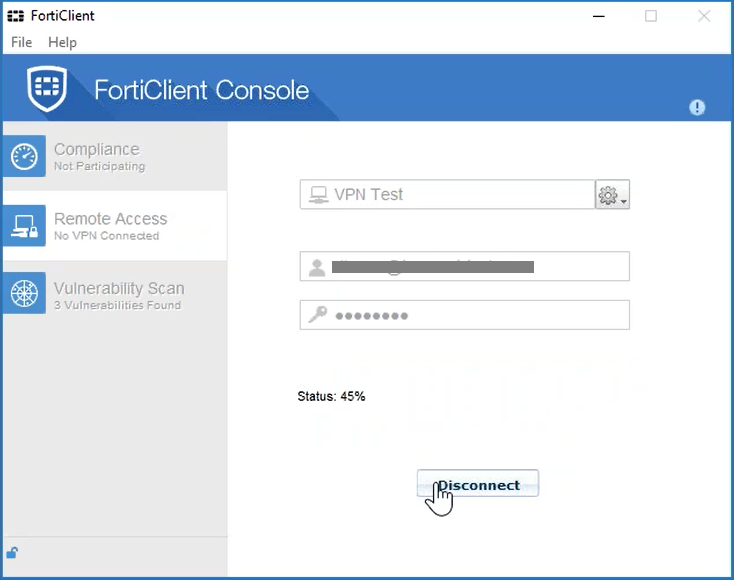Click the Disconnect button
This screenshot has height=585, width=738.
pos(478,485)
